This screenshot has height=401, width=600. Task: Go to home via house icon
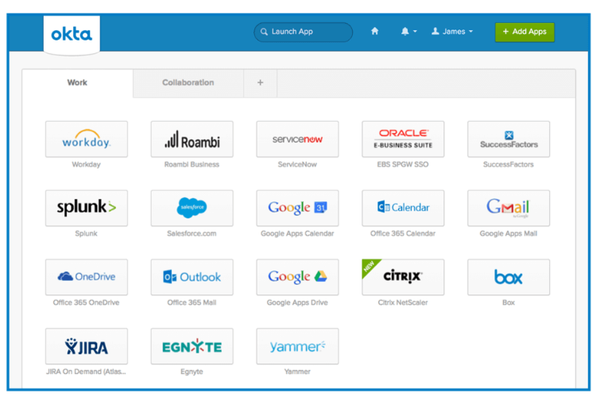375,31
